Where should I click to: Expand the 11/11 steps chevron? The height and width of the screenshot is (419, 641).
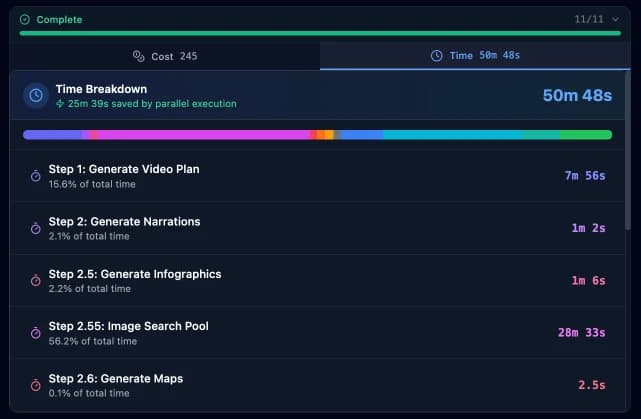[615, 19]
